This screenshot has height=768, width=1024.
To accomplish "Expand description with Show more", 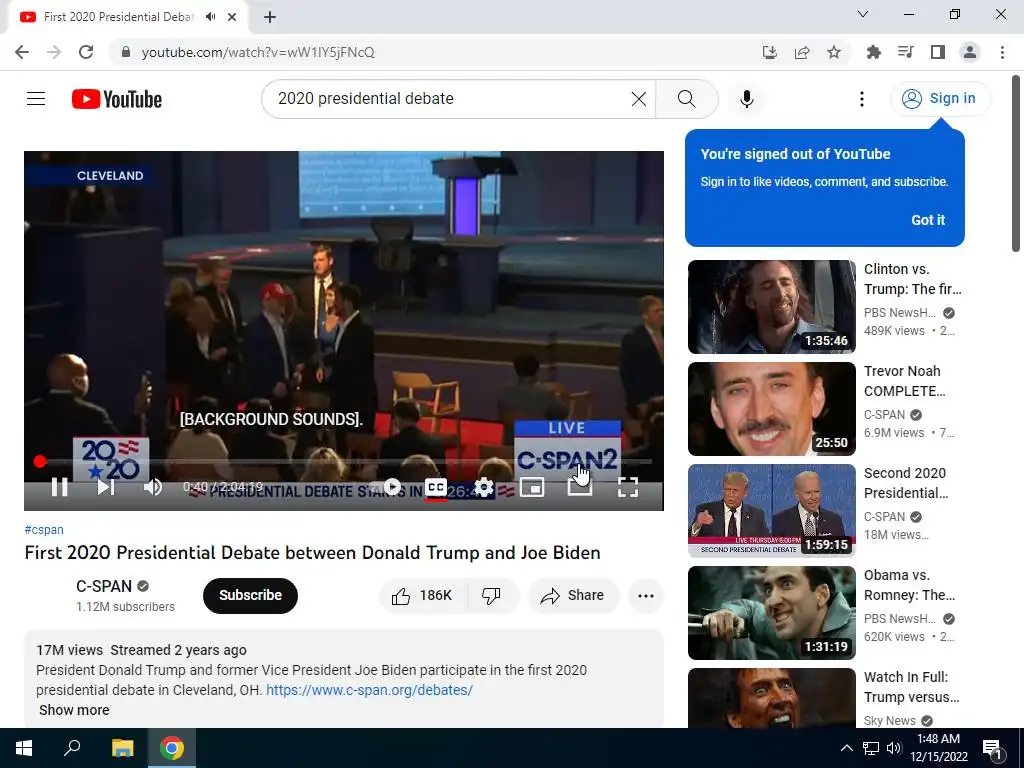I will 74,710.
